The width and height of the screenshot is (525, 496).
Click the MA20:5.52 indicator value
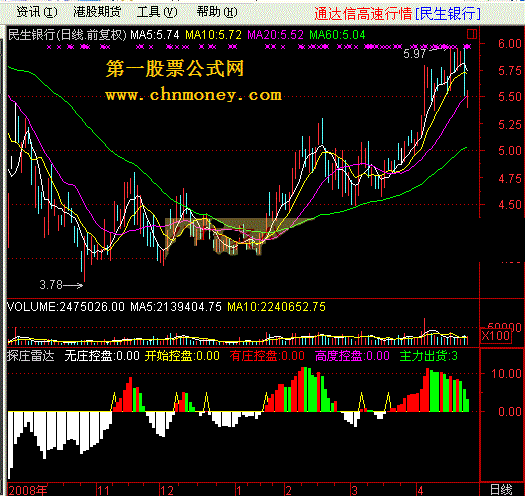coord(275,35)
